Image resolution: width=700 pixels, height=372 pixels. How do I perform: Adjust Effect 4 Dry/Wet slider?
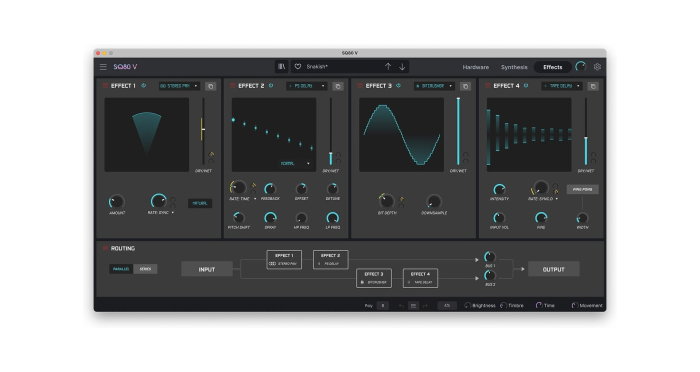586,132
